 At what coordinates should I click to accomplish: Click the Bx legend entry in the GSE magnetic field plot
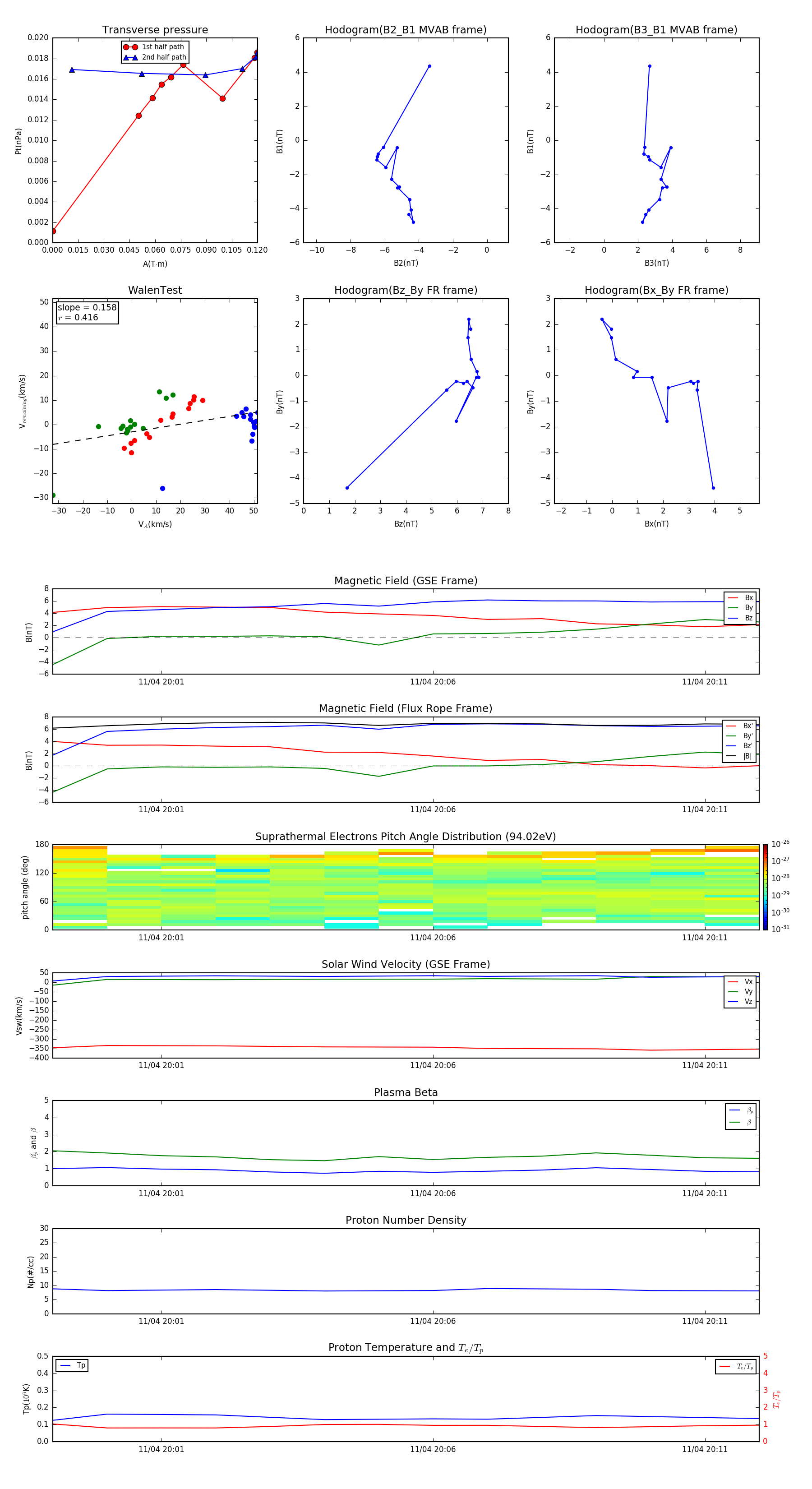(740, 598)
